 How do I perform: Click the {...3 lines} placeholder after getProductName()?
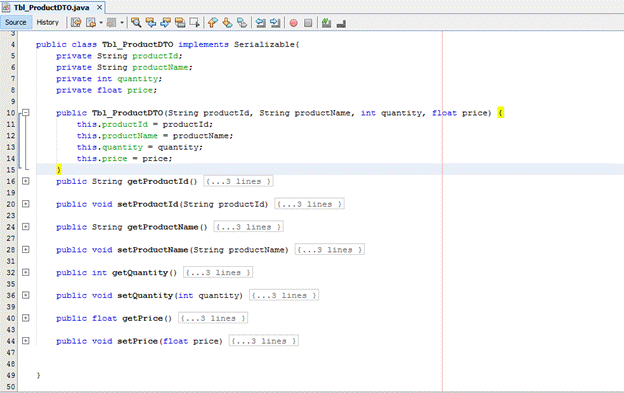pyautogui.click(x=249, y=227)
